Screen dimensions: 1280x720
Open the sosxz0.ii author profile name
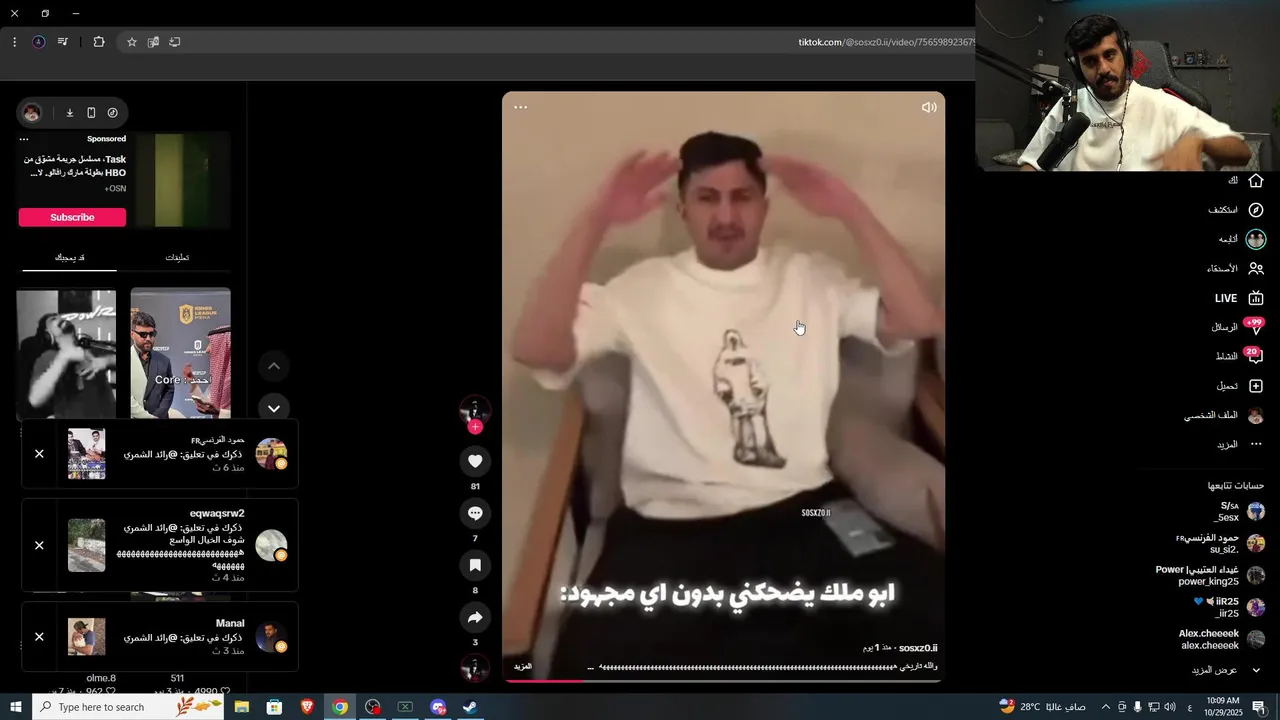[918, 648]
